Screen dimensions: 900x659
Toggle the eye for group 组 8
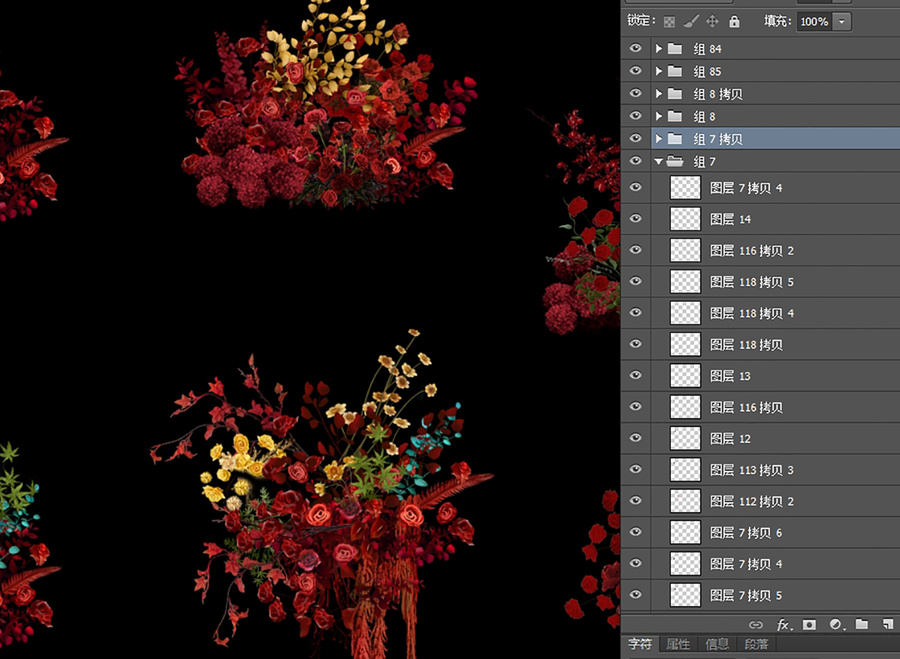[x=635, y=115]
